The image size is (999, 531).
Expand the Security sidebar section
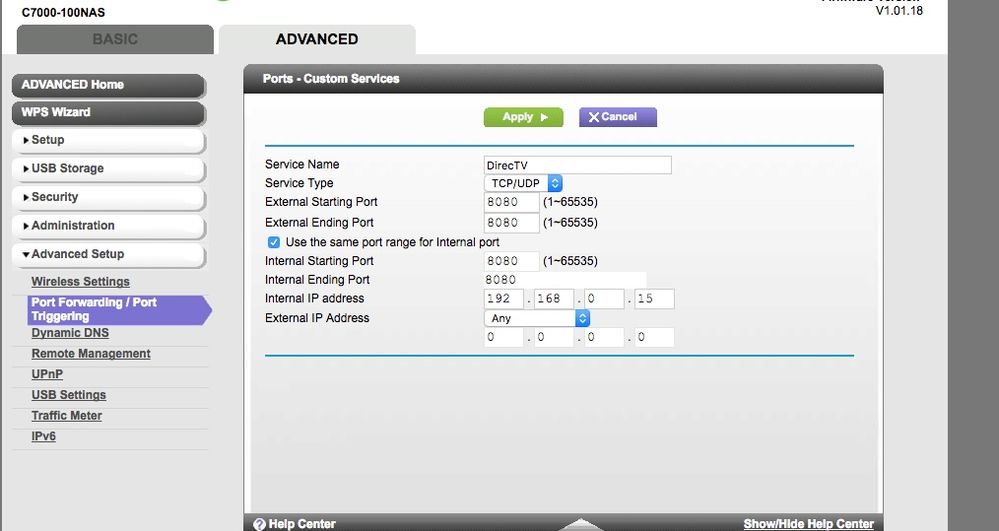[108, 198]
